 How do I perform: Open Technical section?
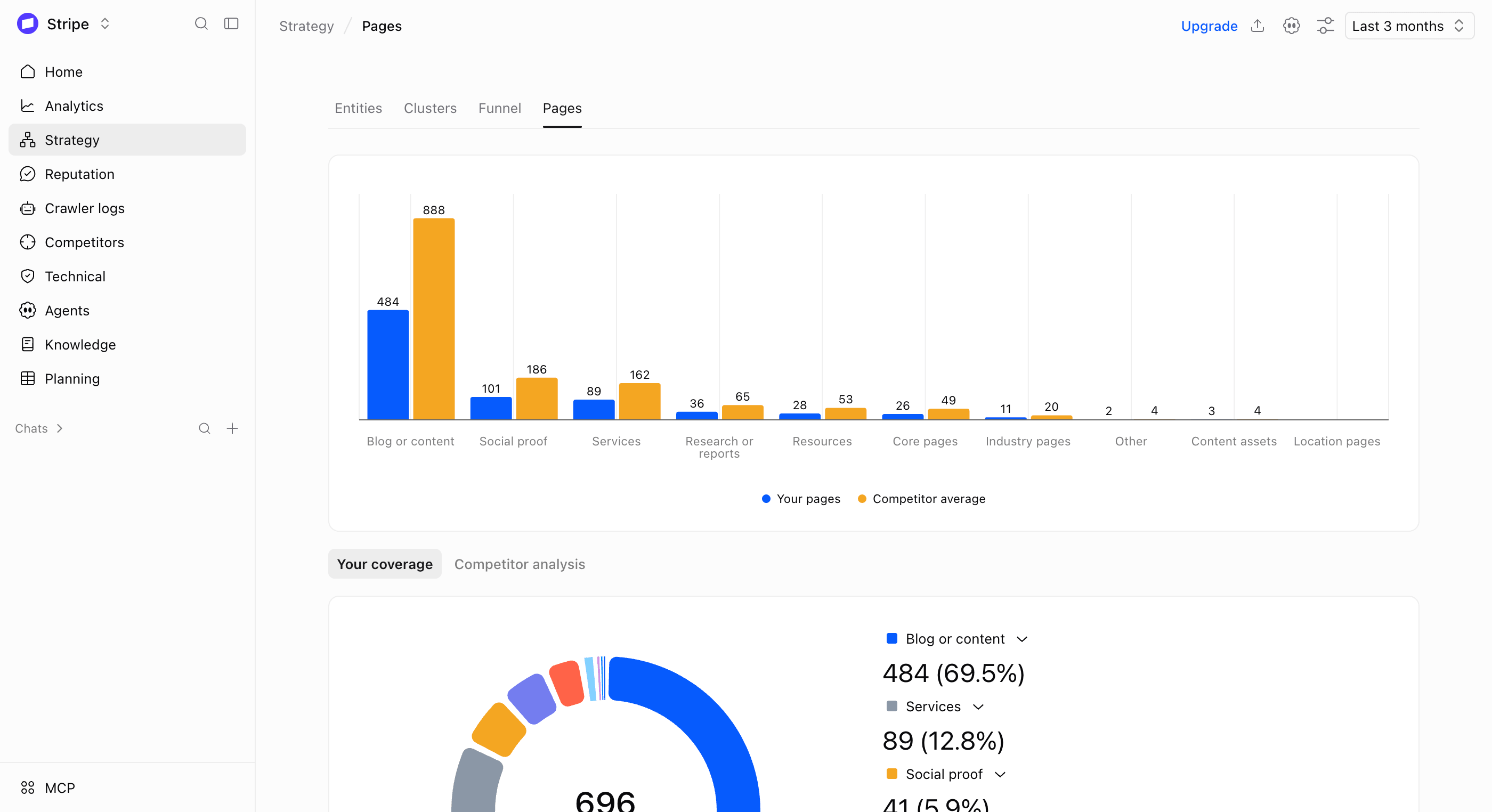[x=127, y=277]
